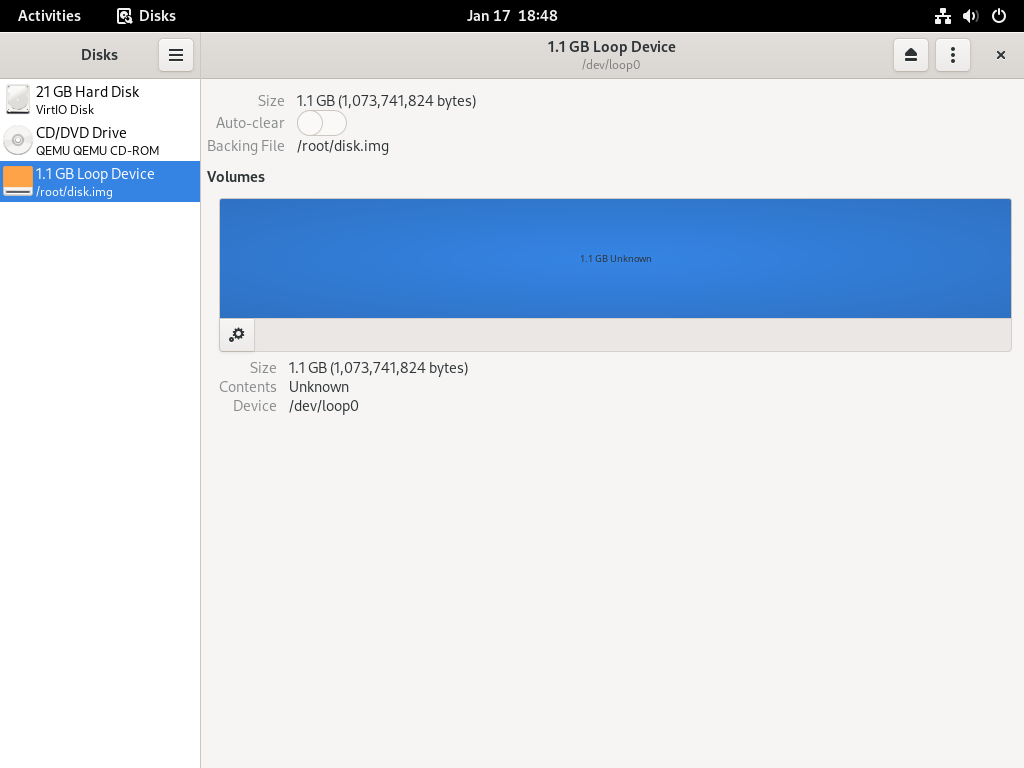The height and width of the screenshot is (768, 1024).
Task: Click the QEMU QEMU CD-ROM subtitle text
Action: click(x=97, y=150)
